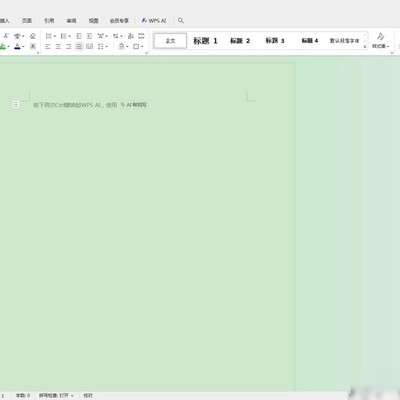Apply distributed alignment
The width and height of the screenshot is (400, 400).
click(x=89, y=46)
